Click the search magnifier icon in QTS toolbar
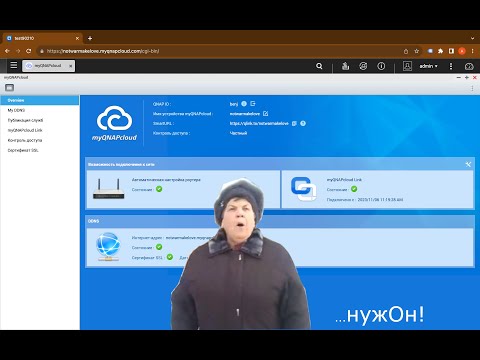 click(319, 66)
